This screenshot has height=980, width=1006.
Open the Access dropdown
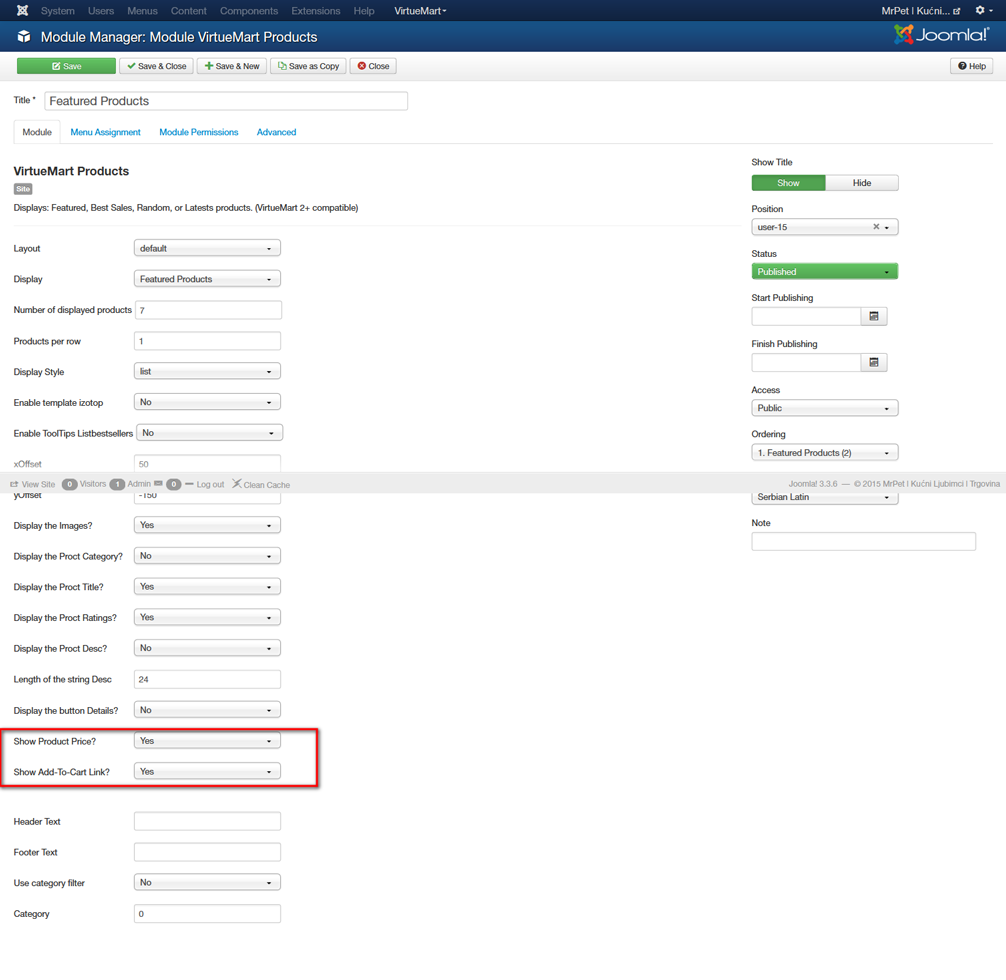824,408
